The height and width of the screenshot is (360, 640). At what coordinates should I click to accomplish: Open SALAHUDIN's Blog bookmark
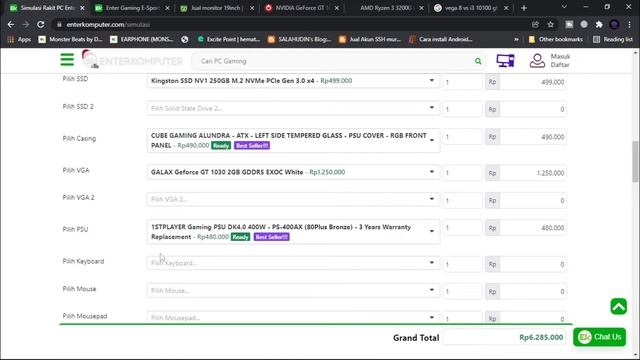tap(300, 39)
